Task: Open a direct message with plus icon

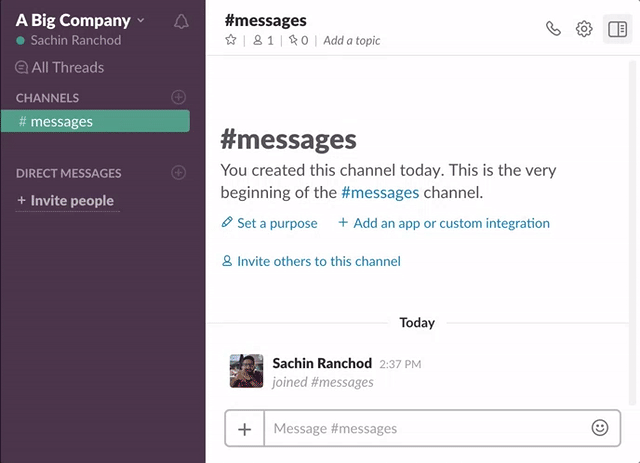Action: pos(179,172)
